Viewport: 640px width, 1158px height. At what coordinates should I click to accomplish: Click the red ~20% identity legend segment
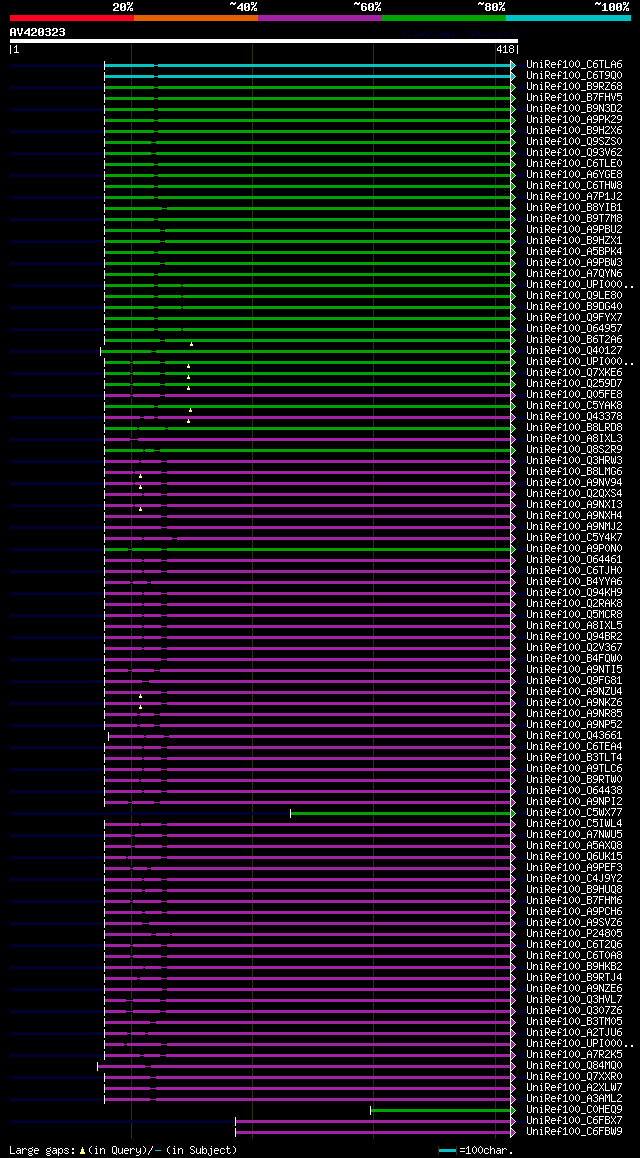point(72,18)
